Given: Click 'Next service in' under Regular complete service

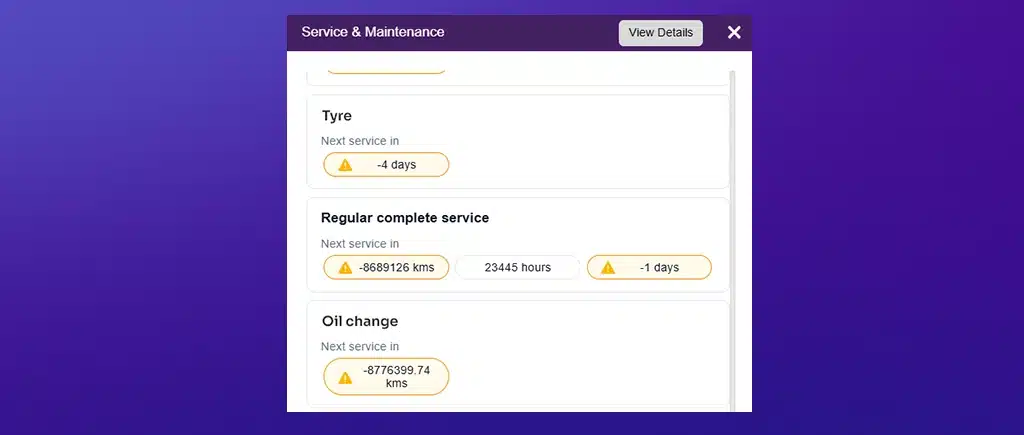Looking at the screenshot, I should [360, 244].
